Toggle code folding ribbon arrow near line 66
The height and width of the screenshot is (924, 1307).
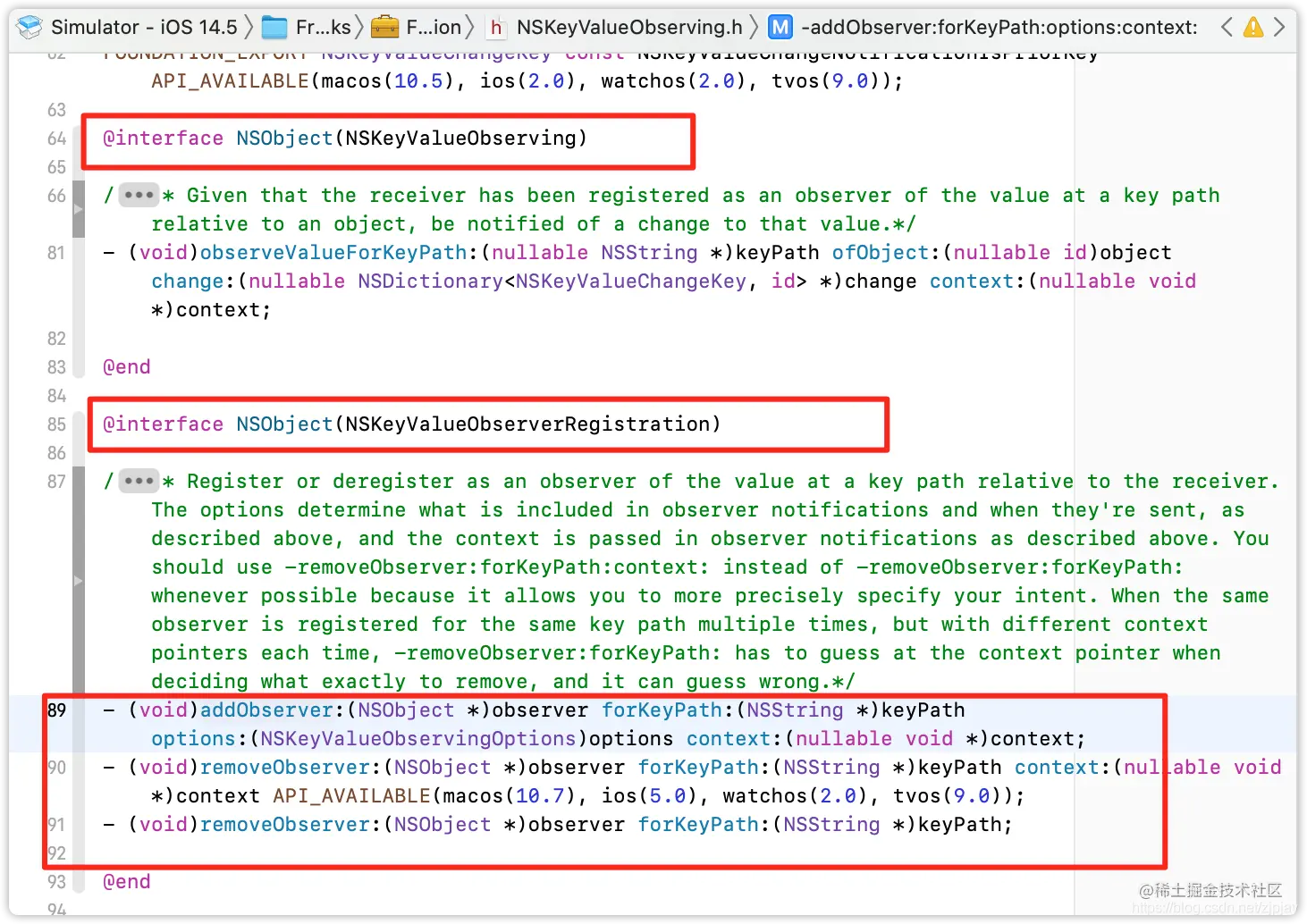pyautogui.click(x=78, y=209)
